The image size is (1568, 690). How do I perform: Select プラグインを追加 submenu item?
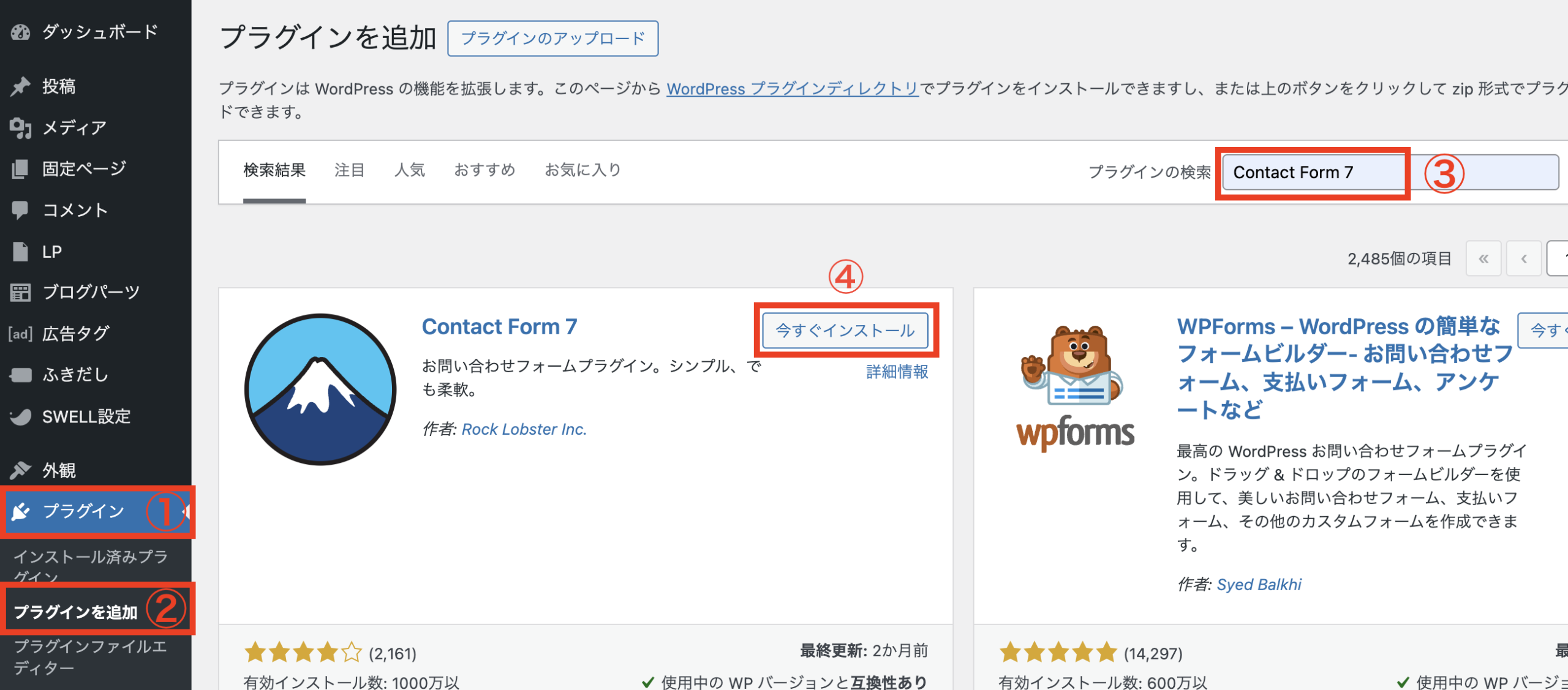(x=75, y=612)
